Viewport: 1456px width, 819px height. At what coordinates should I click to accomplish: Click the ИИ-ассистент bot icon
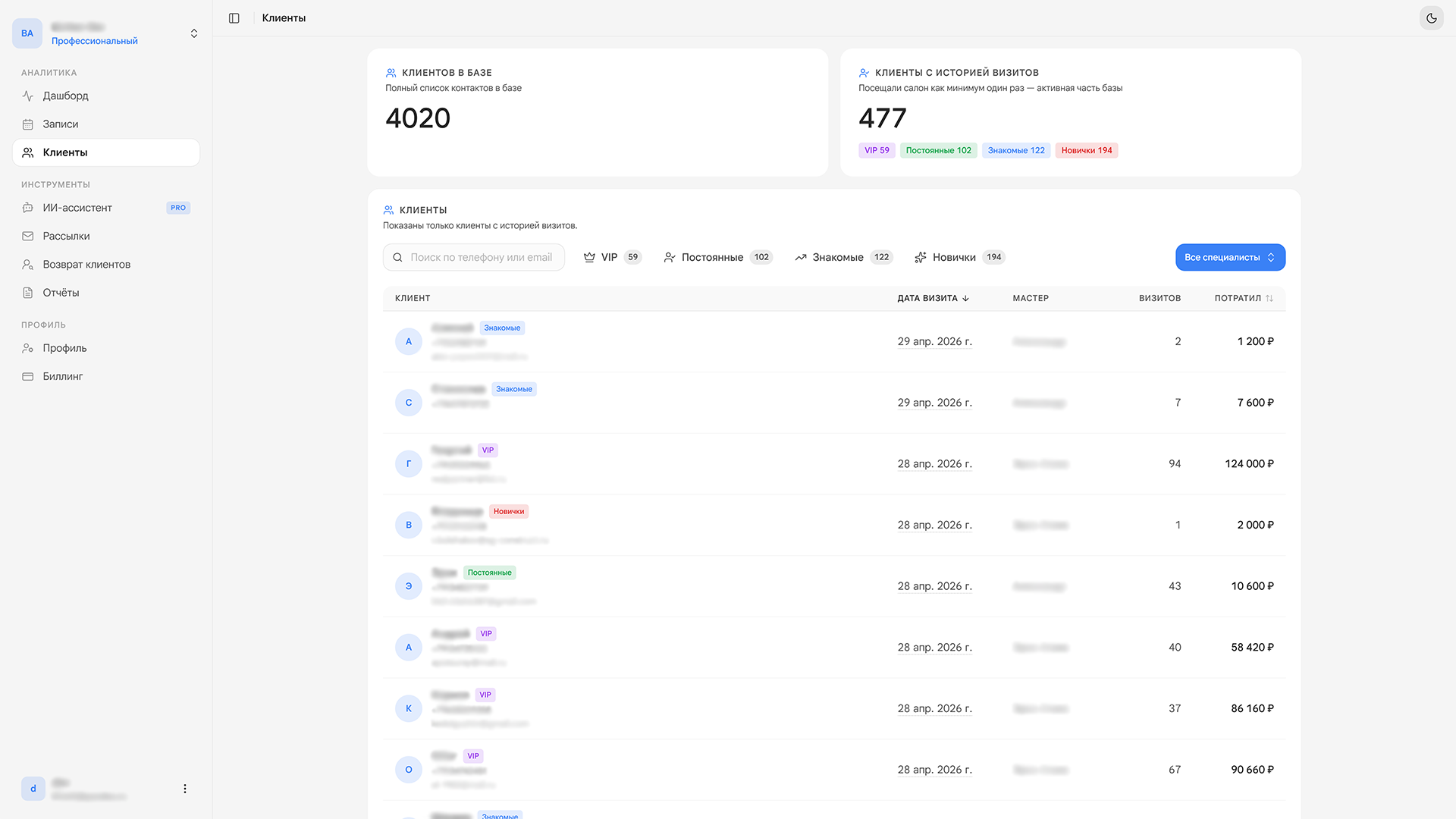pos(28,208)
